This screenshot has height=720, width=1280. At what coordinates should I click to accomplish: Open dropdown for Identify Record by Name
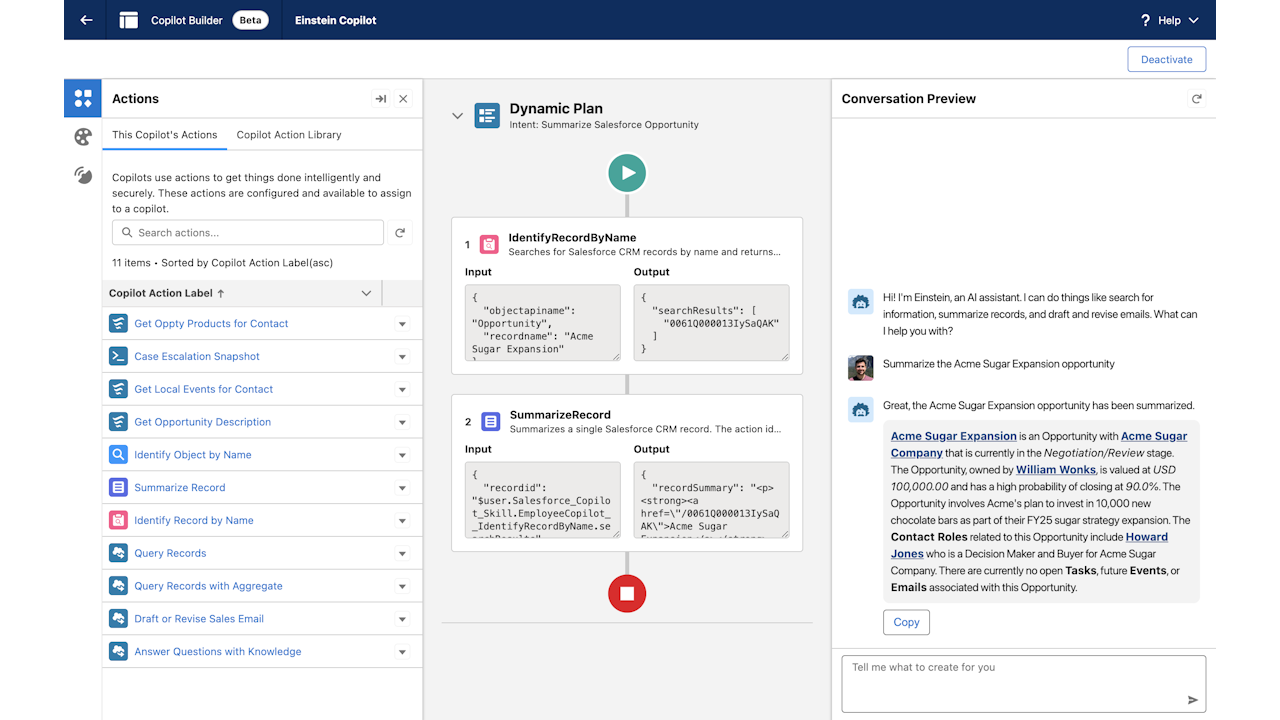402,521
